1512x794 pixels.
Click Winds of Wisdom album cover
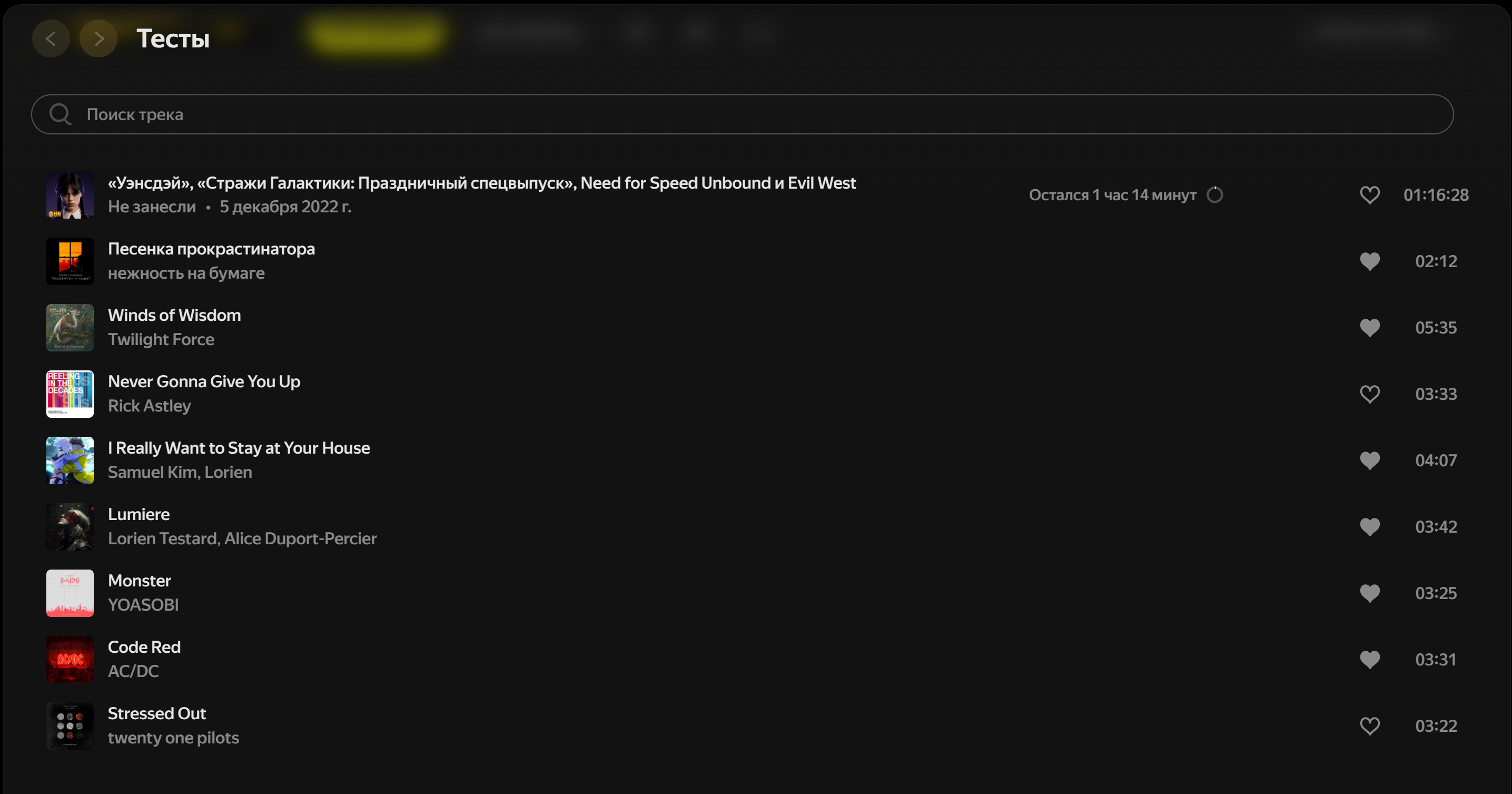pyautogui.click(x=70, y=328)
